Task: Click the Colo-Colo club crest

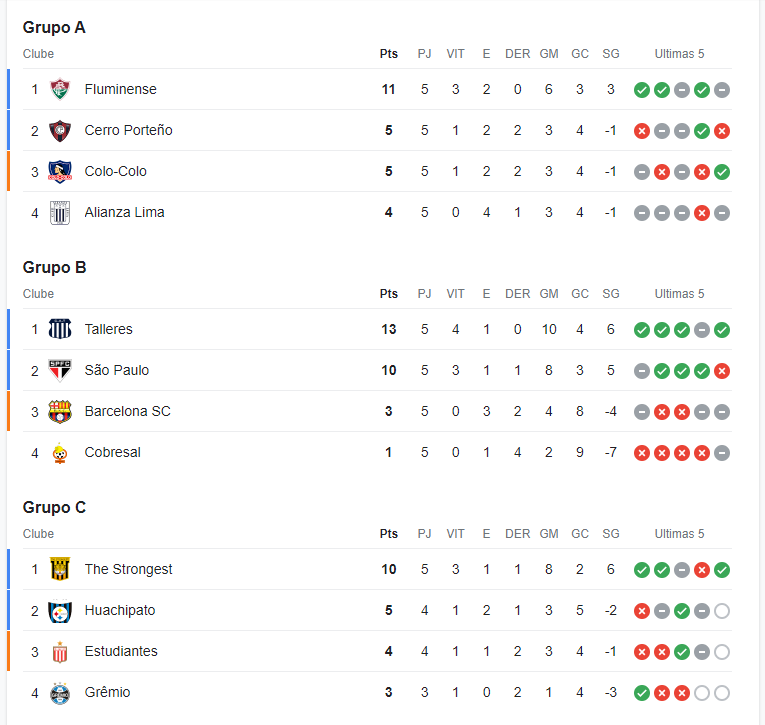Action: pos(60,171)
